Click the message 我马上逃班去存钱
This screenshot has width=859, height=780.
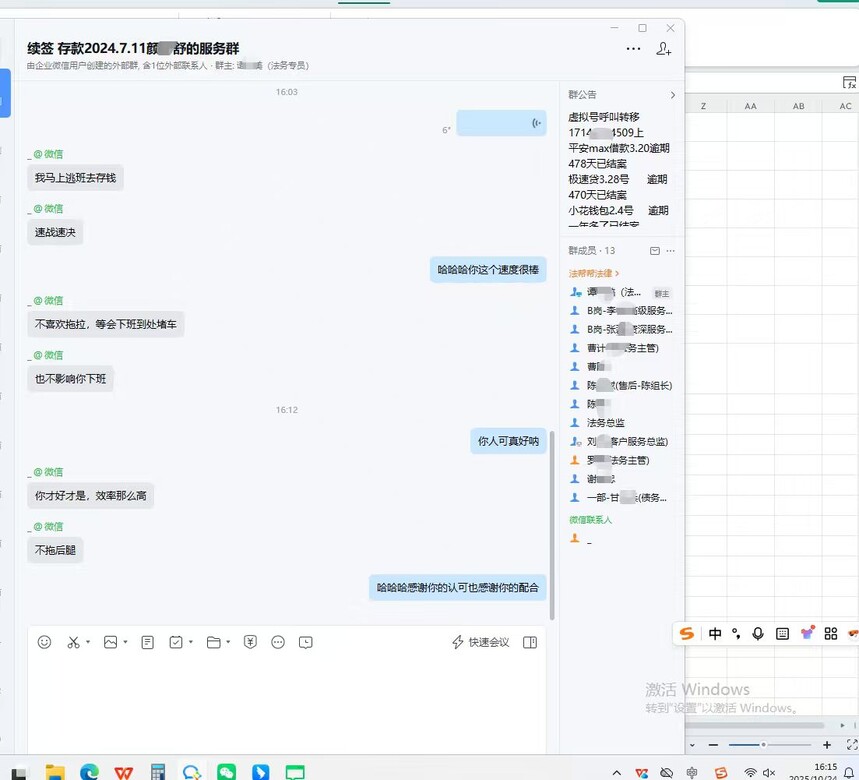click(x=76, y=177)
